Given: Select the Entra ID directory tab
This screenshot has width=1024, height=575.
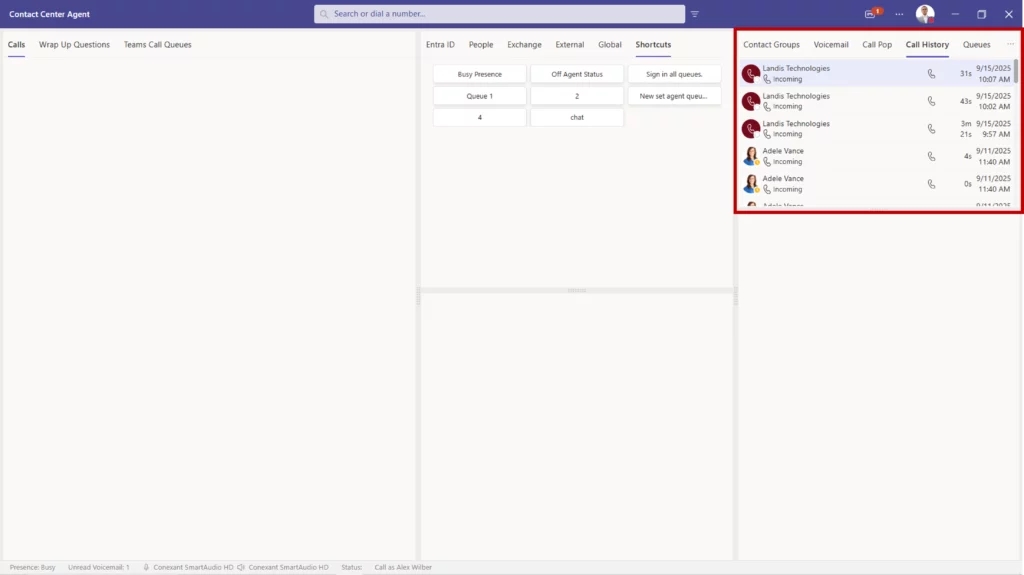Looking at the screenshot, I should (x=440, y=45).
